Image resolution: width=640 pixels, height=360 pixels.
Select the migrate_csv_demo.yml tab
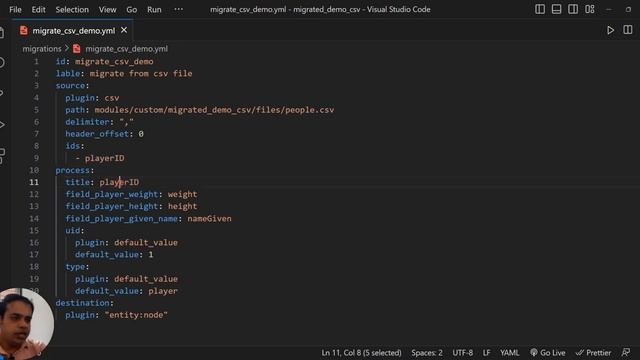tap(73, 31)
